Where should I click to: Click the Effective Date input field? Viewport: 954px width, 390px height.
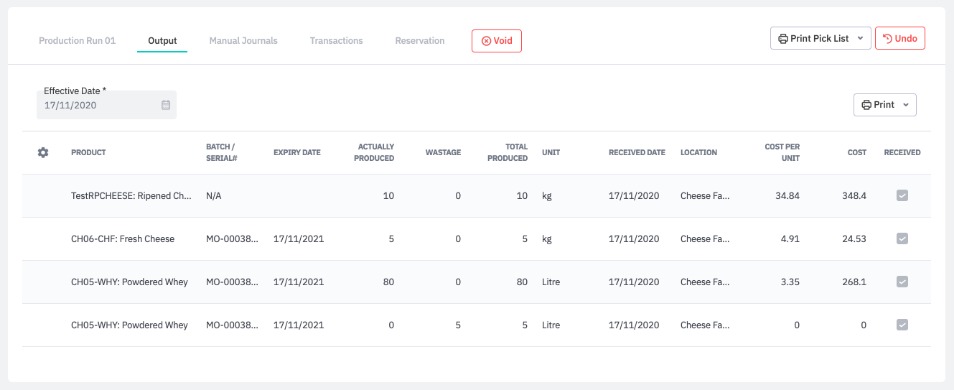point(106,105)
